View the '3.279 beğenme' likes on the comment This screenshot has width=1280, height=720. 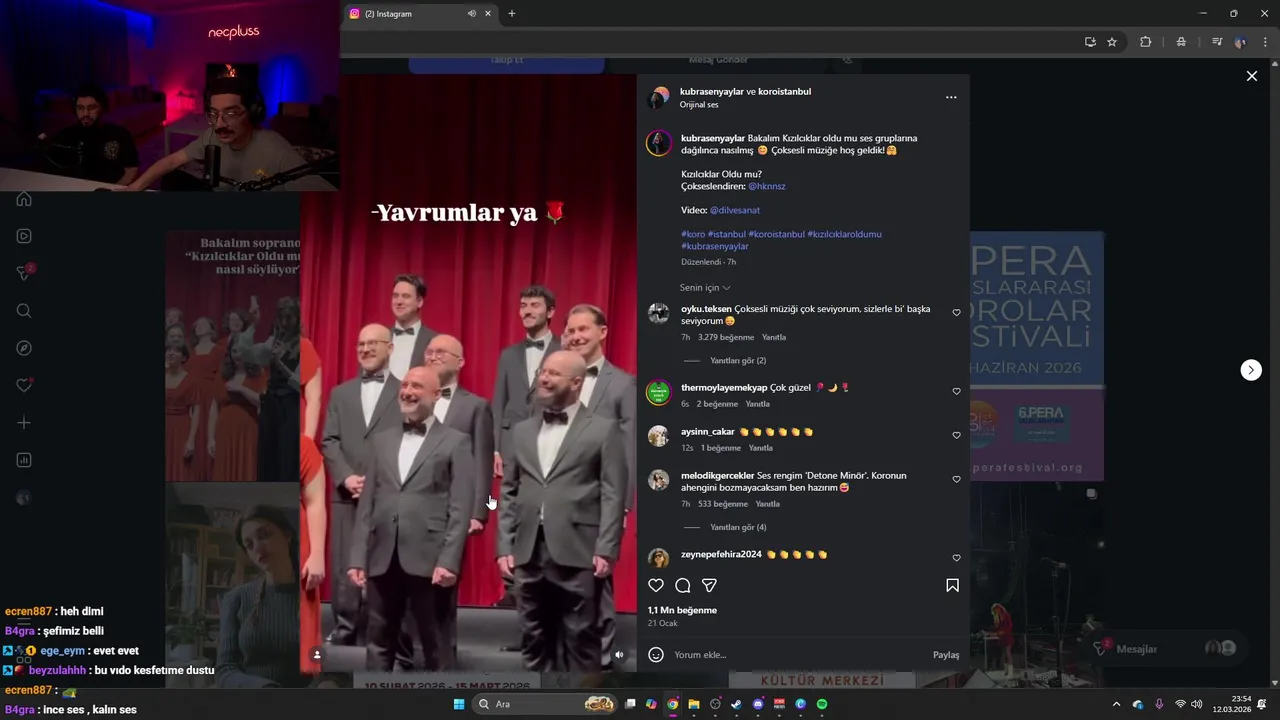[726, 338]
